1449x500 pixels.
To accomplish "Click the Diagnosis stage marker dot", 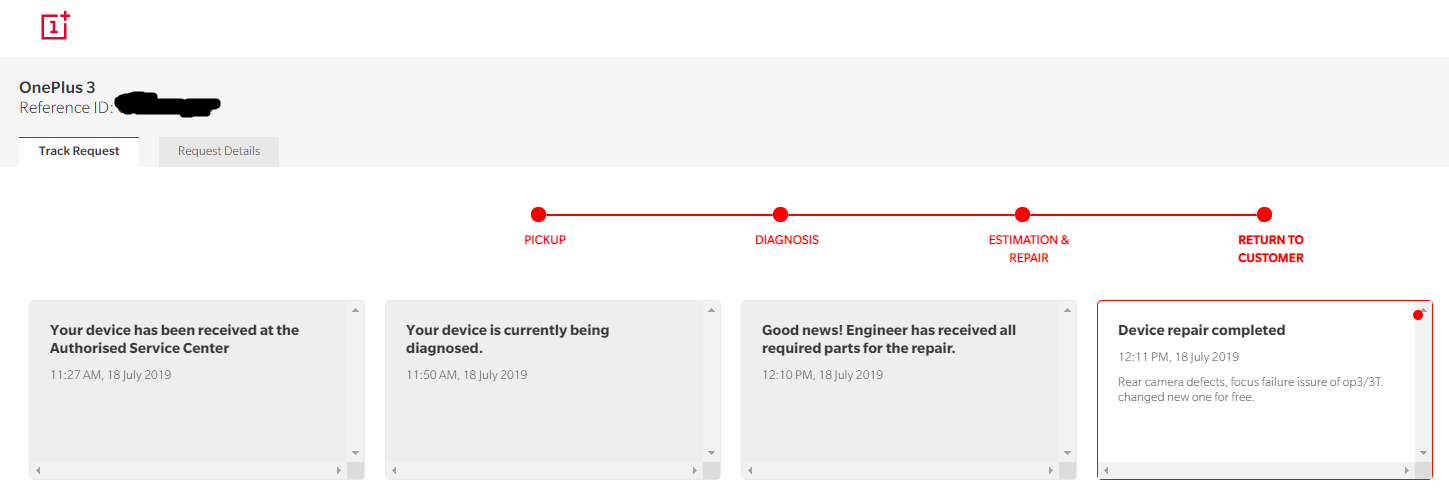I will [x=781, y=214].
